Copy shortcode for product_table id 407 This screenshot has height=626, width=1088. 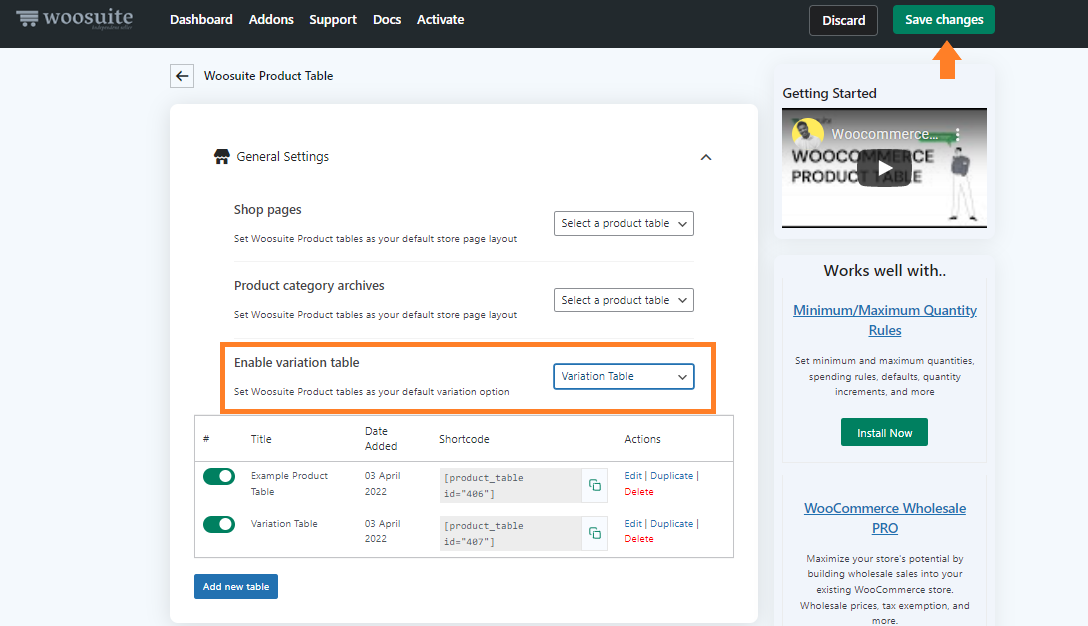tap(595, 533)
